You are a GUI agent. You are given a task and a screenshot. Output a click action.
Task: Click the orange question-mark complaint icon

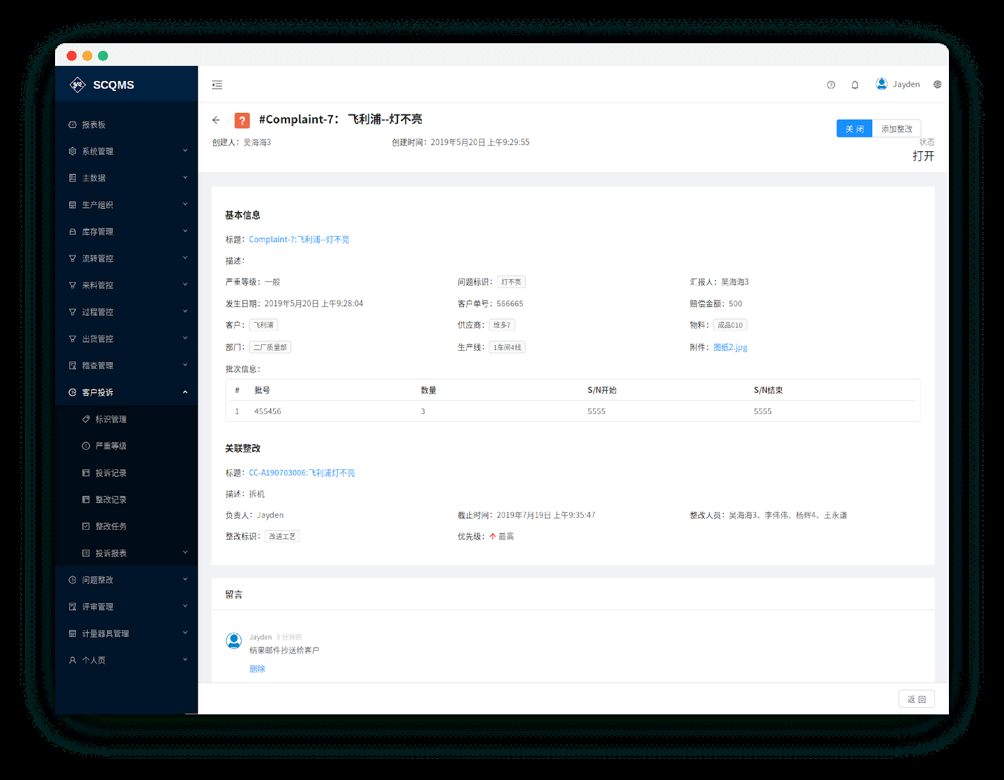[242, 120]
